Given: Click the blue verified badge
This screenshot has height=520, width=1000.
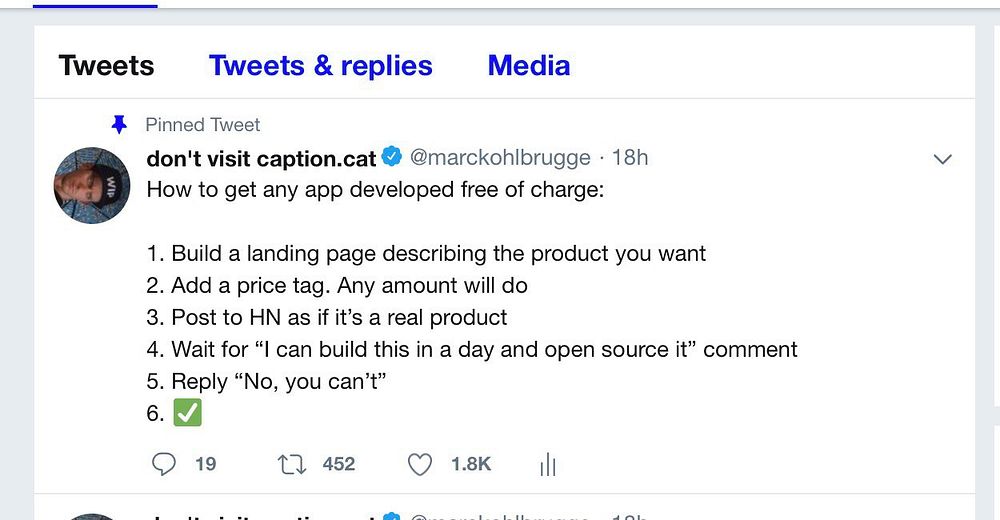Looking at the screenshot, I should tap(393, 157).
